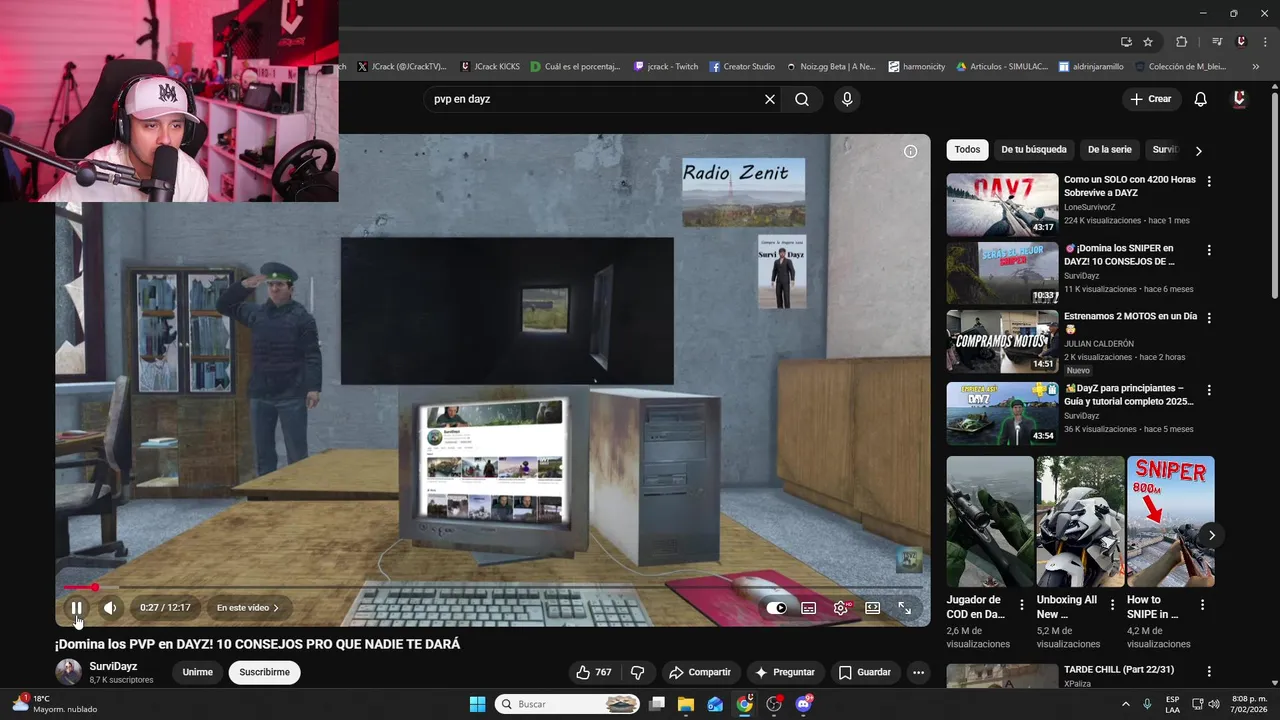
Task: Bookmark page with the star icon
Action: [1148, 42]
